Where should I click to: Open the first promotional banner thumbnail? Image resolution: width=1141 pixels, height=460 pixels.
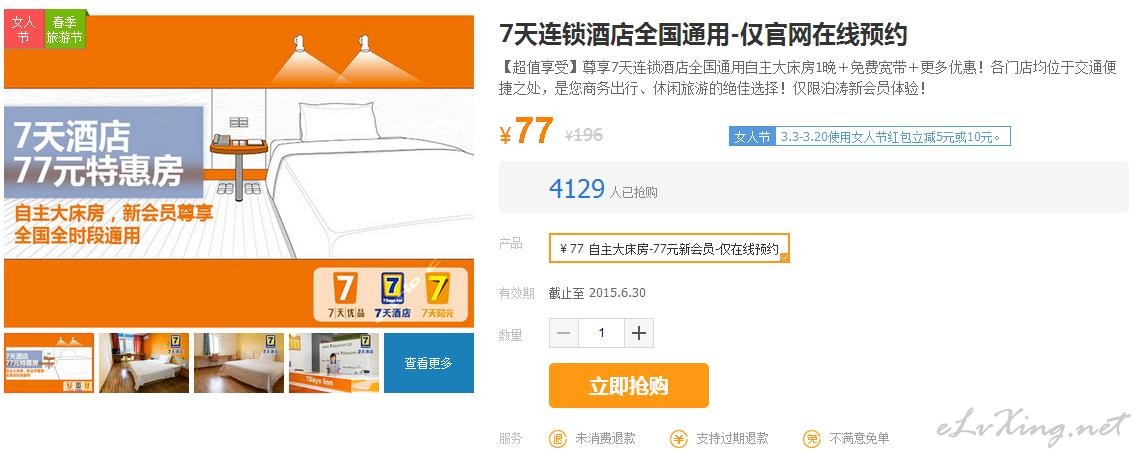pyautogui.click(x=49, y=363)
